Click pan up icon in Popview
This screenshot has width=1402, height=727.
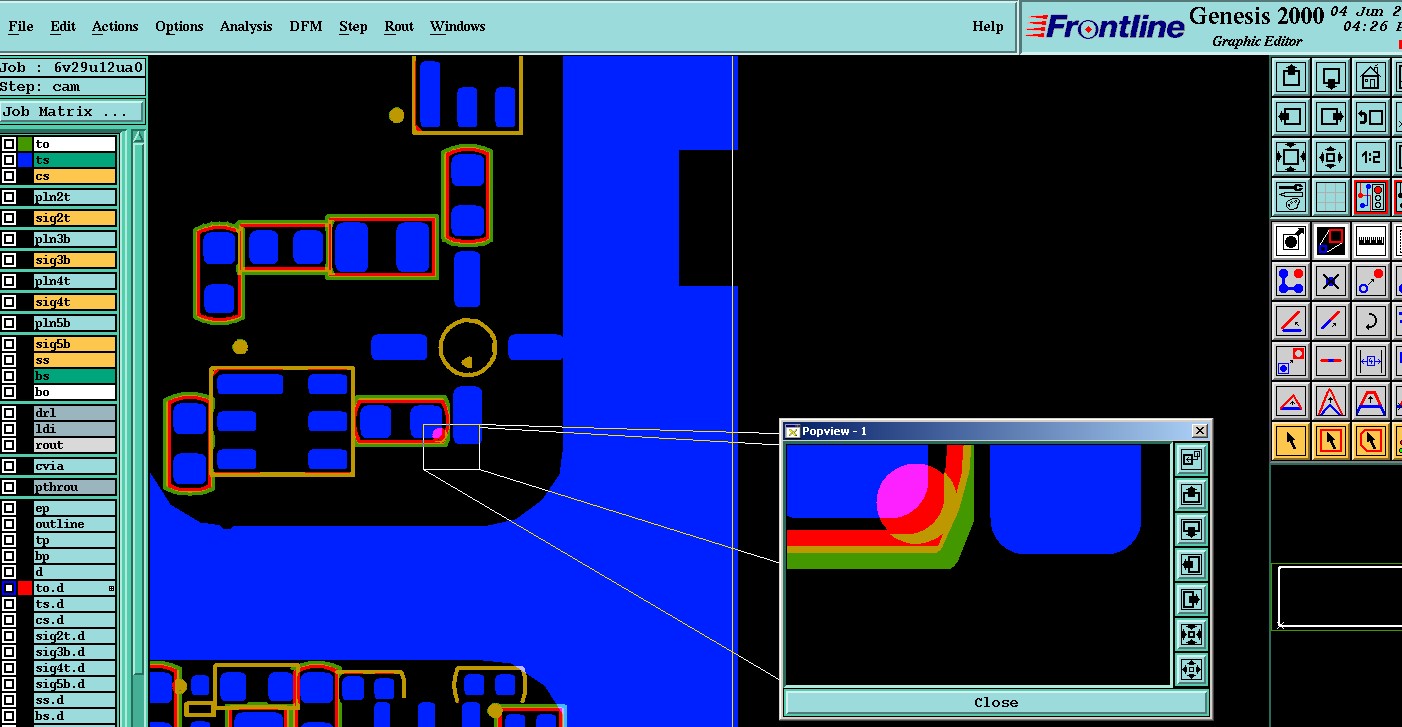[1190, 495]
